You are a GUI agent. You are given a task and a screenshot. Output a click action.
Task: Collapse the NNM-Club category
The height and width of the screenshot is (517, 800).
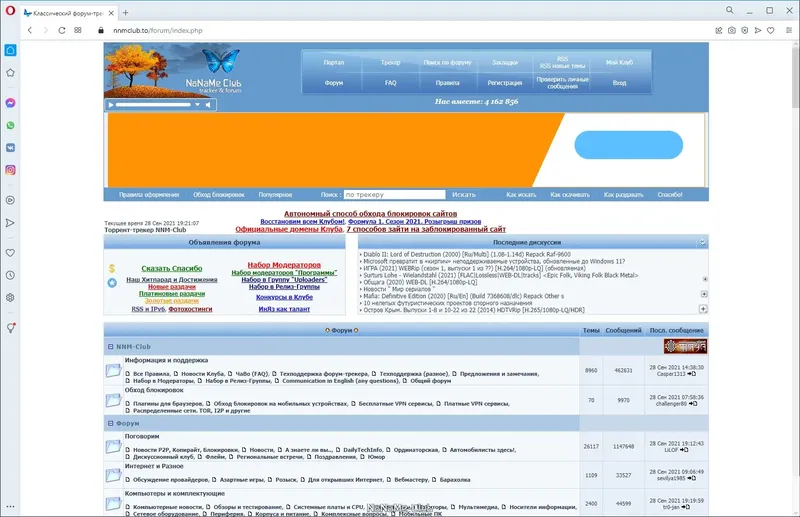(x=110, y=347)
